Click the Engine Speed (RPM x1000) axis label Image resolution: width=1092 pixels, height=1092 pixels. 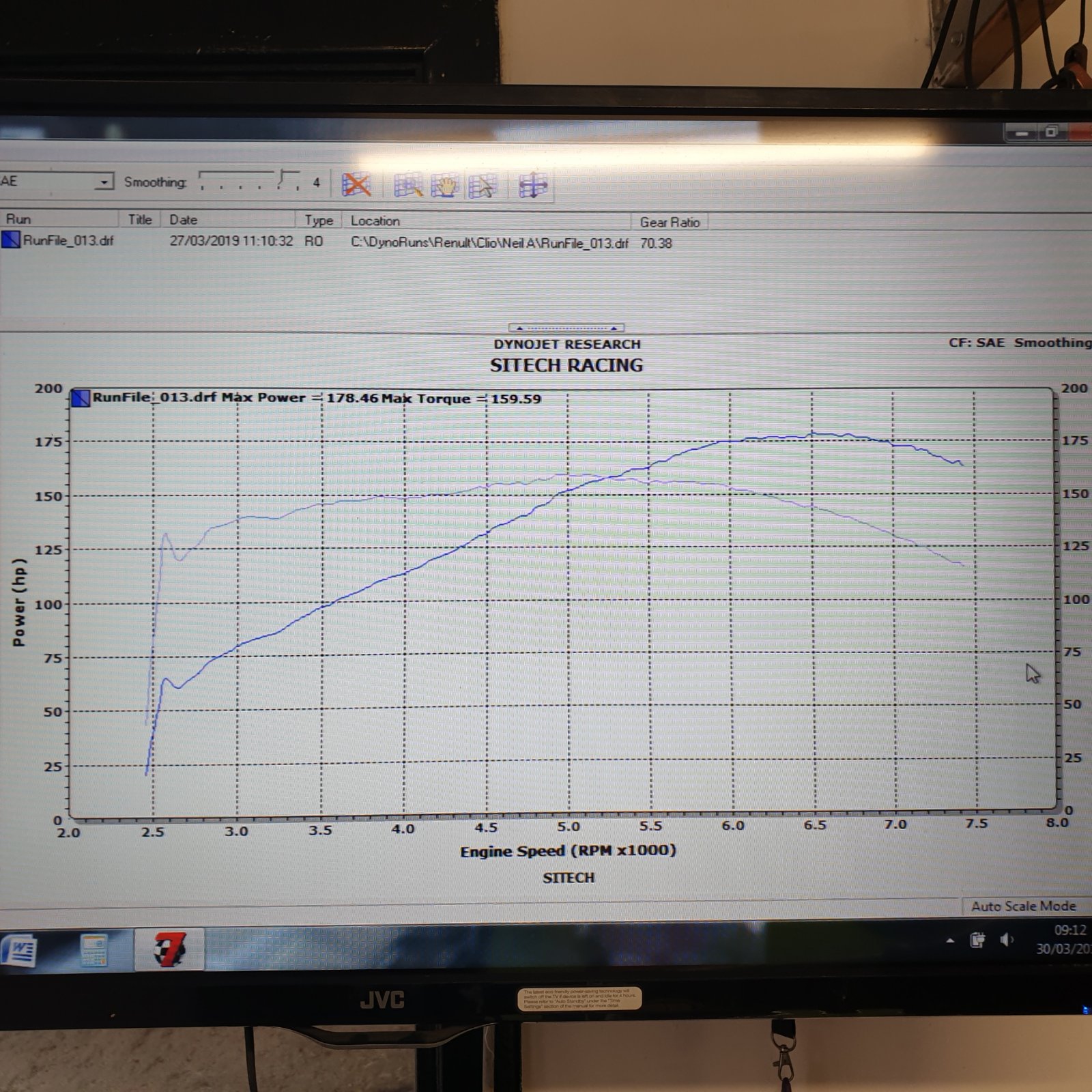(x=568, y=851)
